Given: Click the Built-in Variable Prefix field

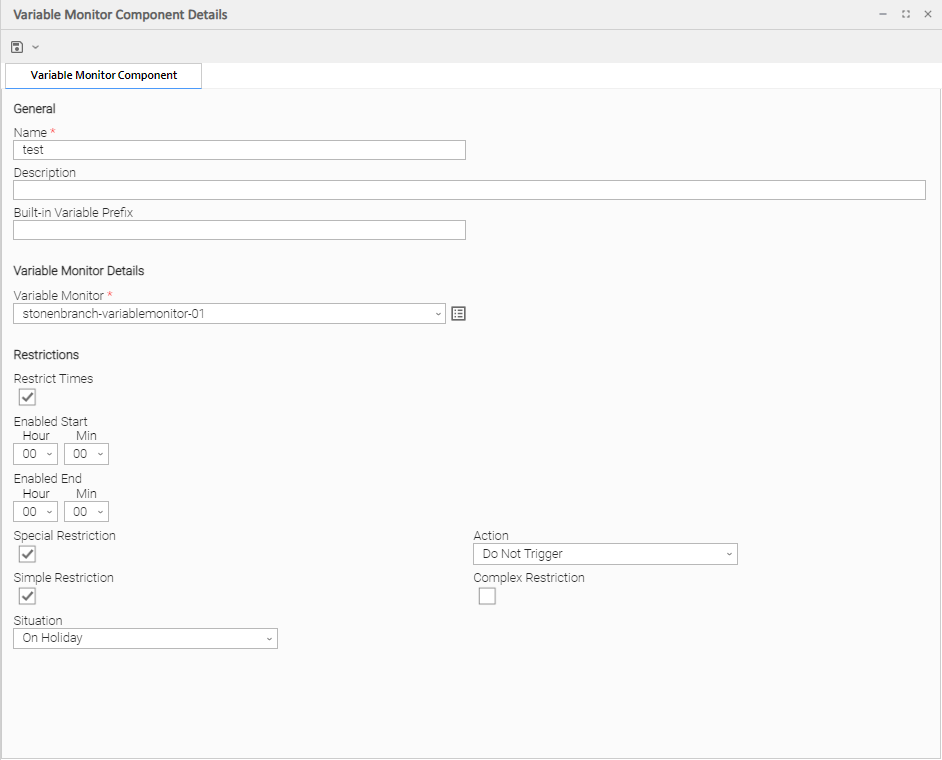Looking at the screenshot, I should [239, 230].
